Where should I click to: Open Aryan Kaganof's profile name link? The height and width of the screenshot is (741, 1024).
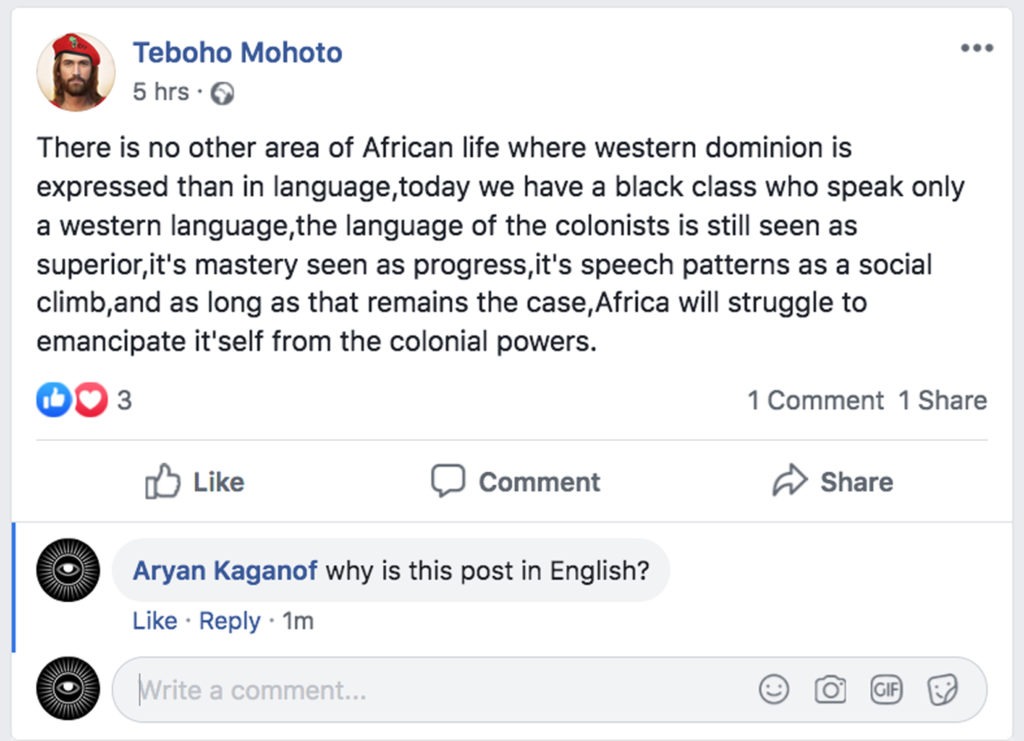pos(225,571)
